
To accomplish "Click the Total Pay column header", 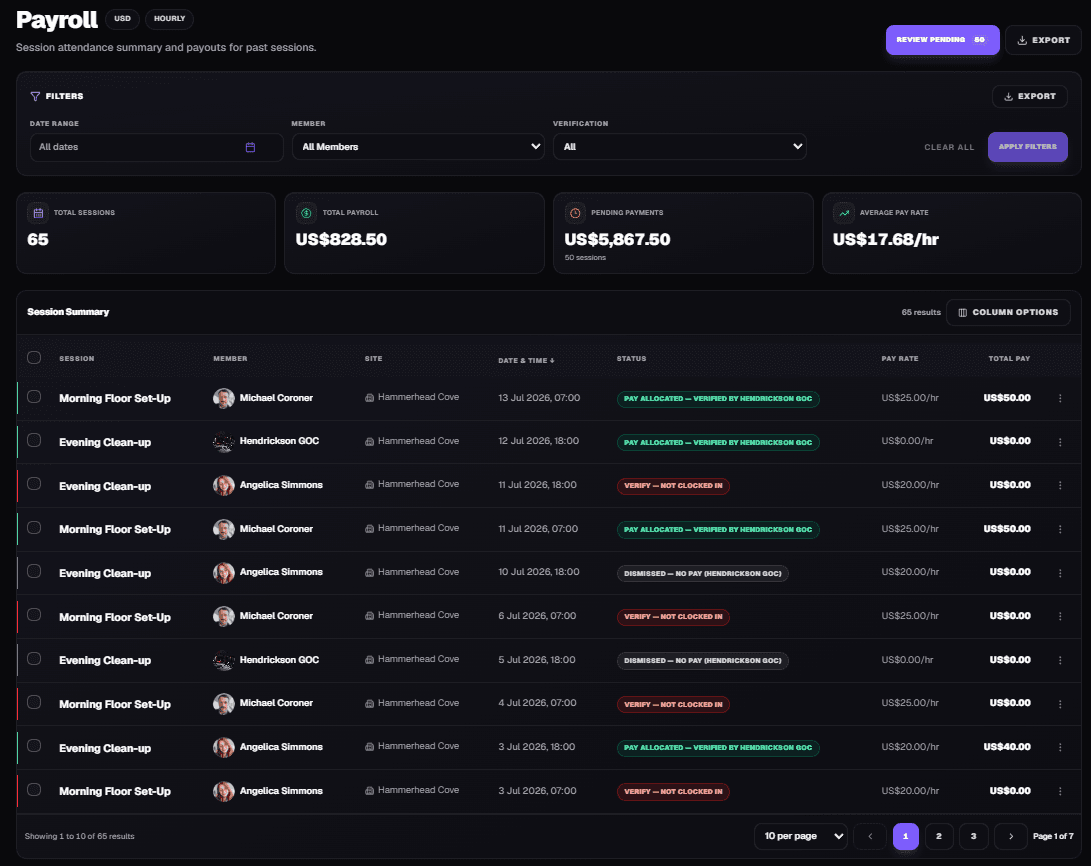I will tap(1009, 359).
